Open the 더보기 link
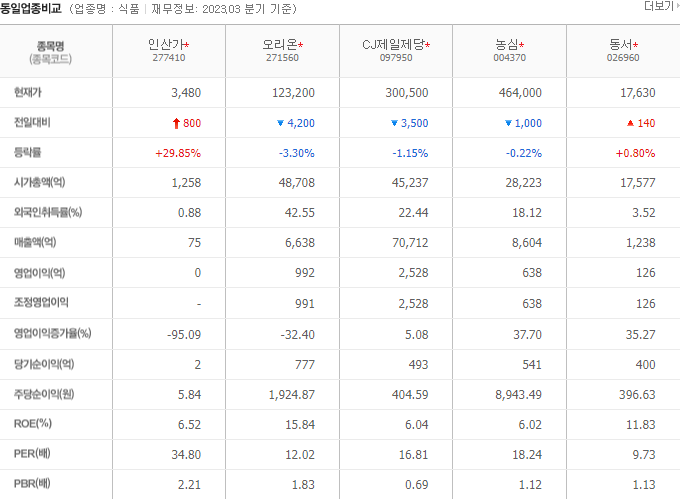The height and width of the screenshot is (500, 680). click(661, 6)
